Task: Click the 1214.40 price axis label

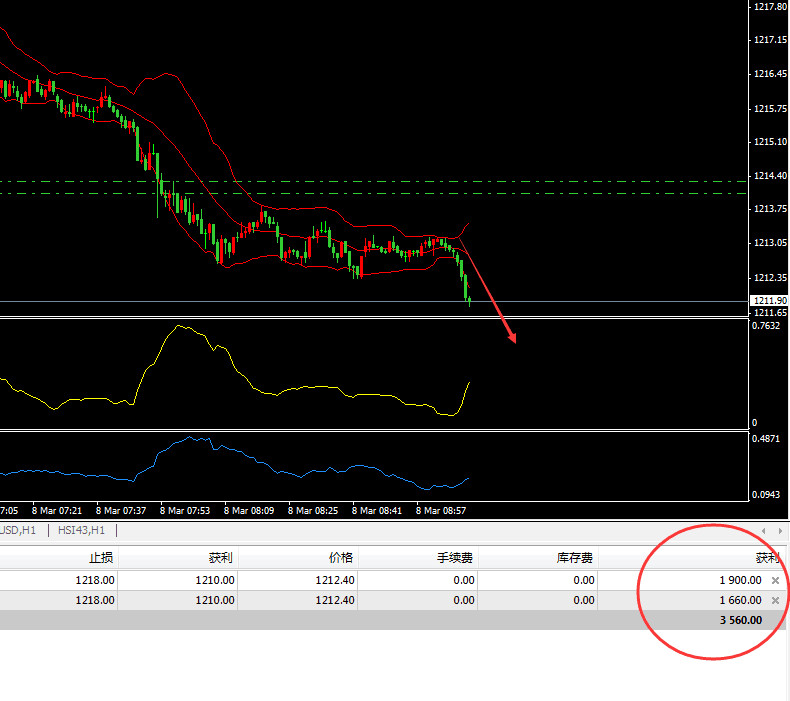Action: [x=770, y=176]
